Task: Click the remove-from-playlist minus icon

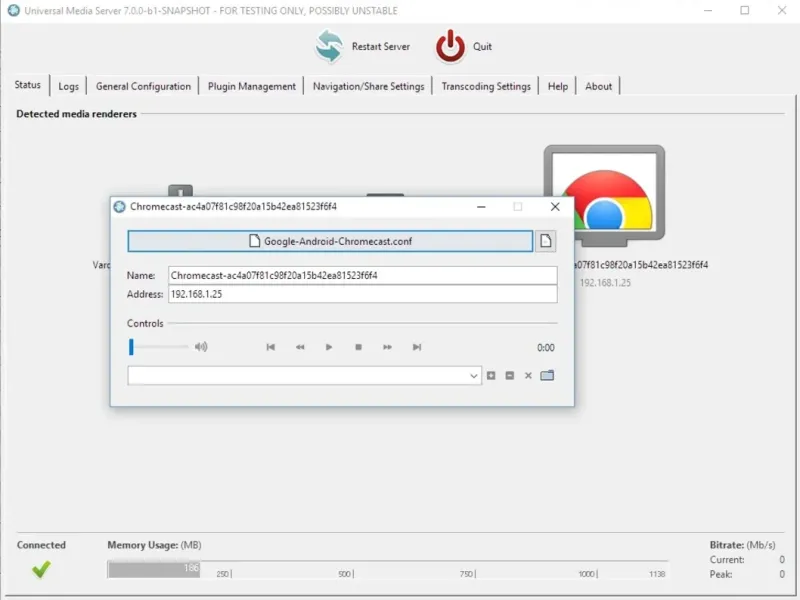Action: point(510,376)
